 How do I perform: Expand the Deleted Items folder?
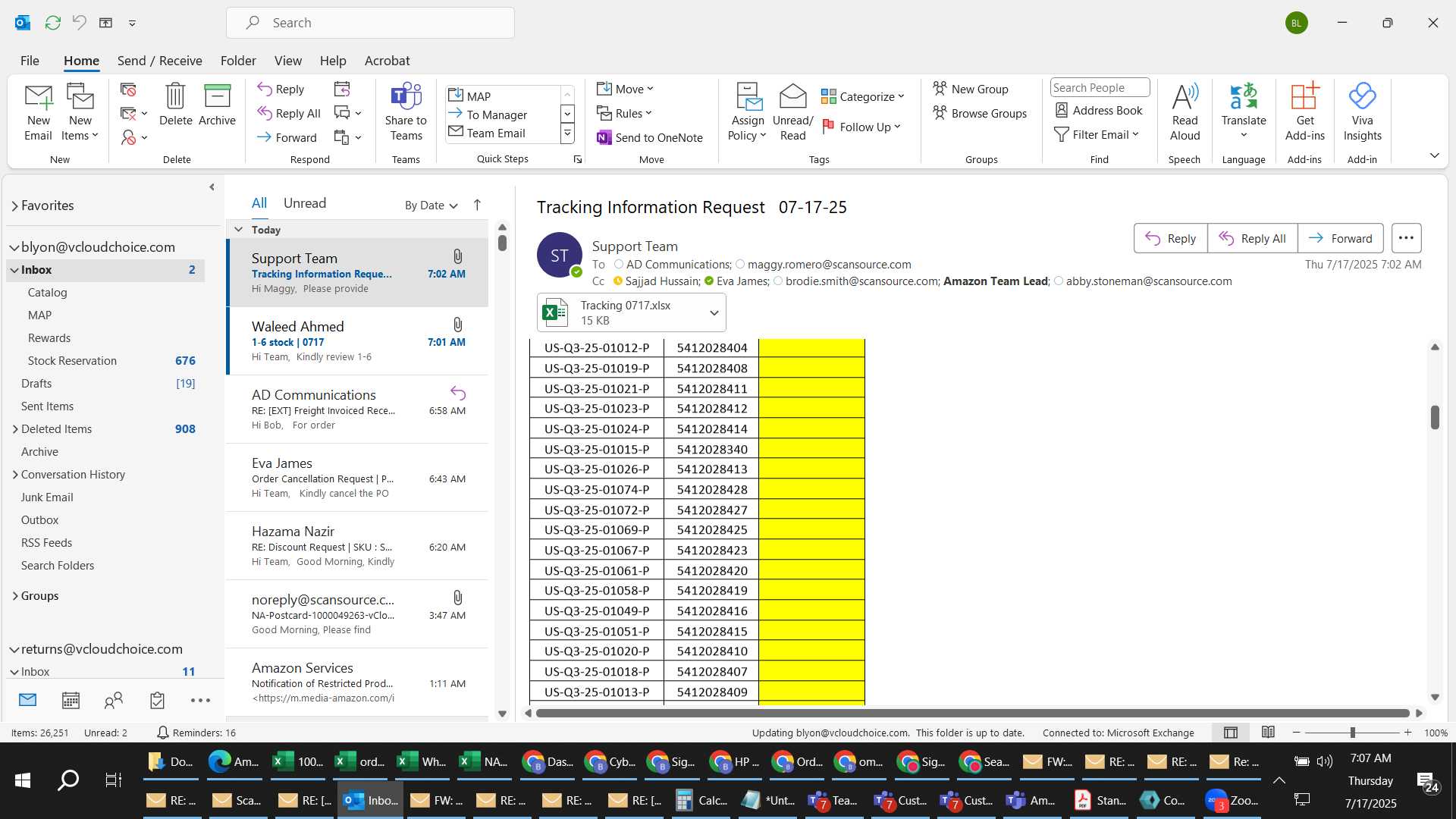(15, 429)
